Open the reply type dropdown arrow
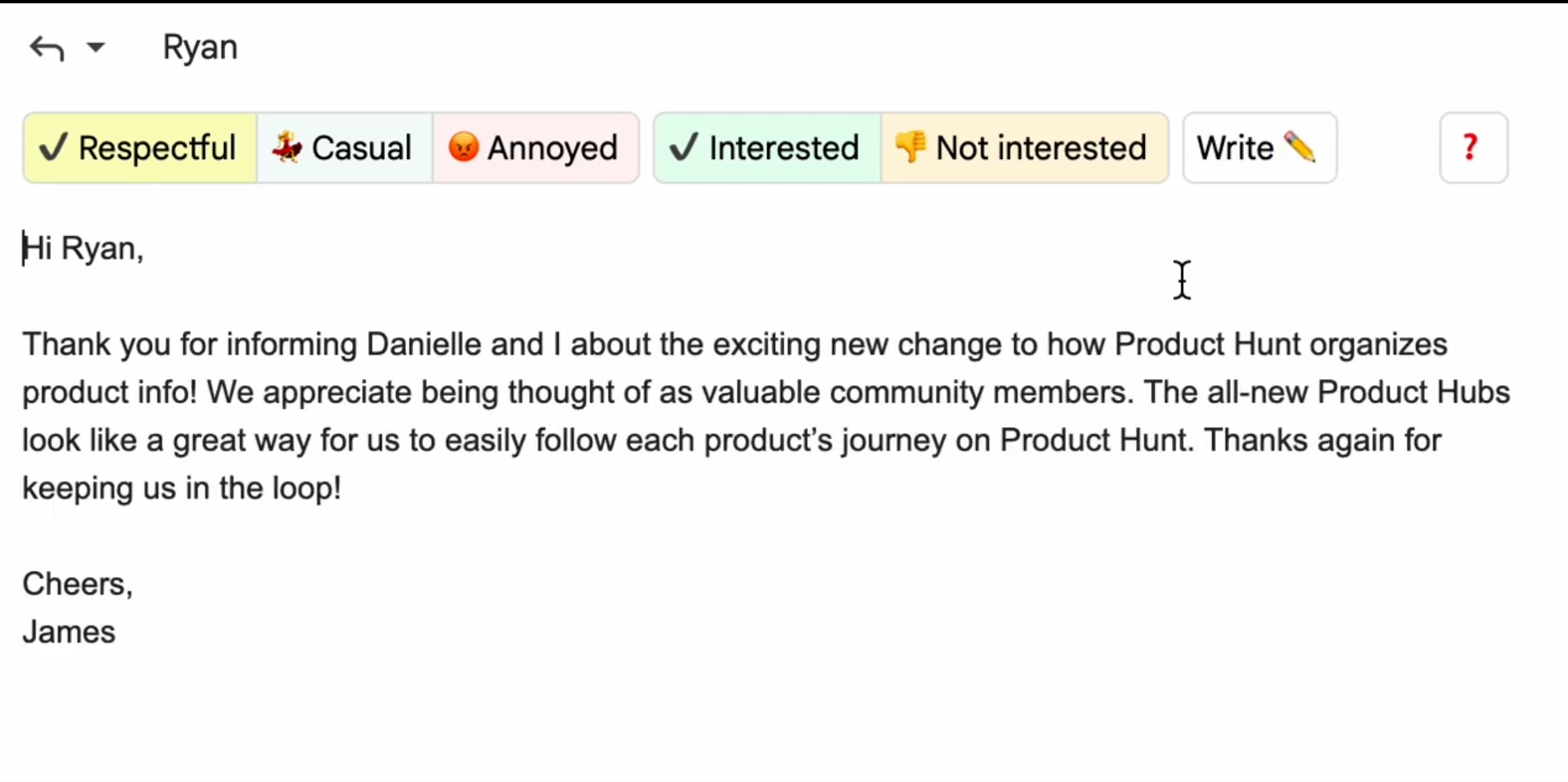This screenshot has height=782, width=1568. click(96, 48)
